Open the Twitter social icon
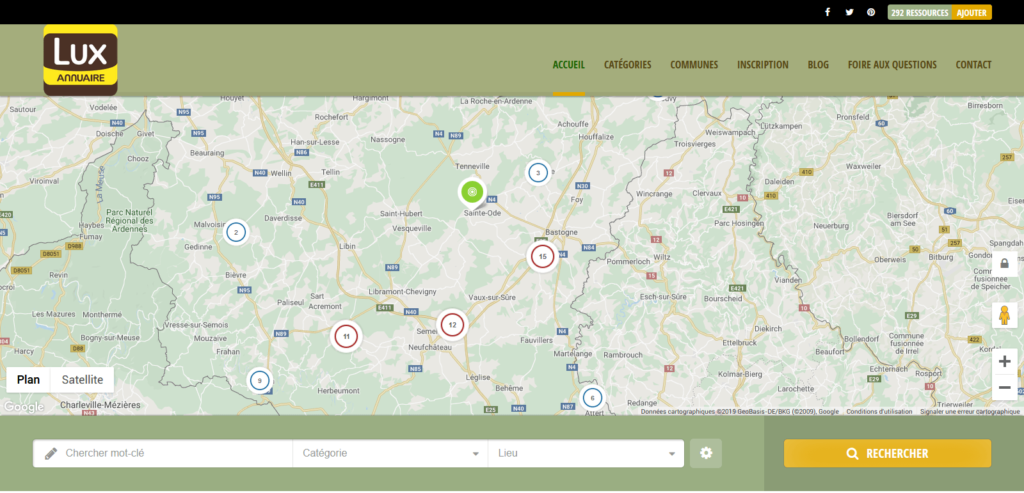 849,12
